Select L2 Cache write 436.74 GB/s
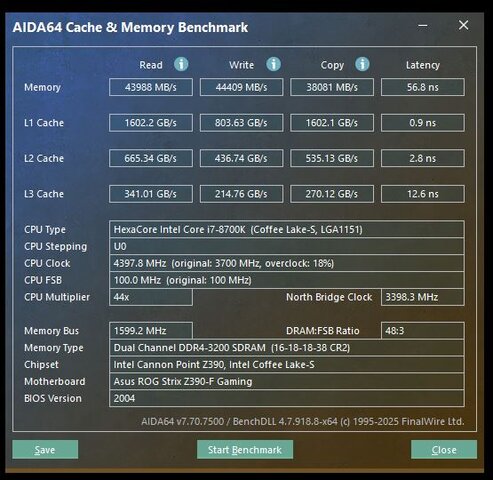 click(241, 158)
